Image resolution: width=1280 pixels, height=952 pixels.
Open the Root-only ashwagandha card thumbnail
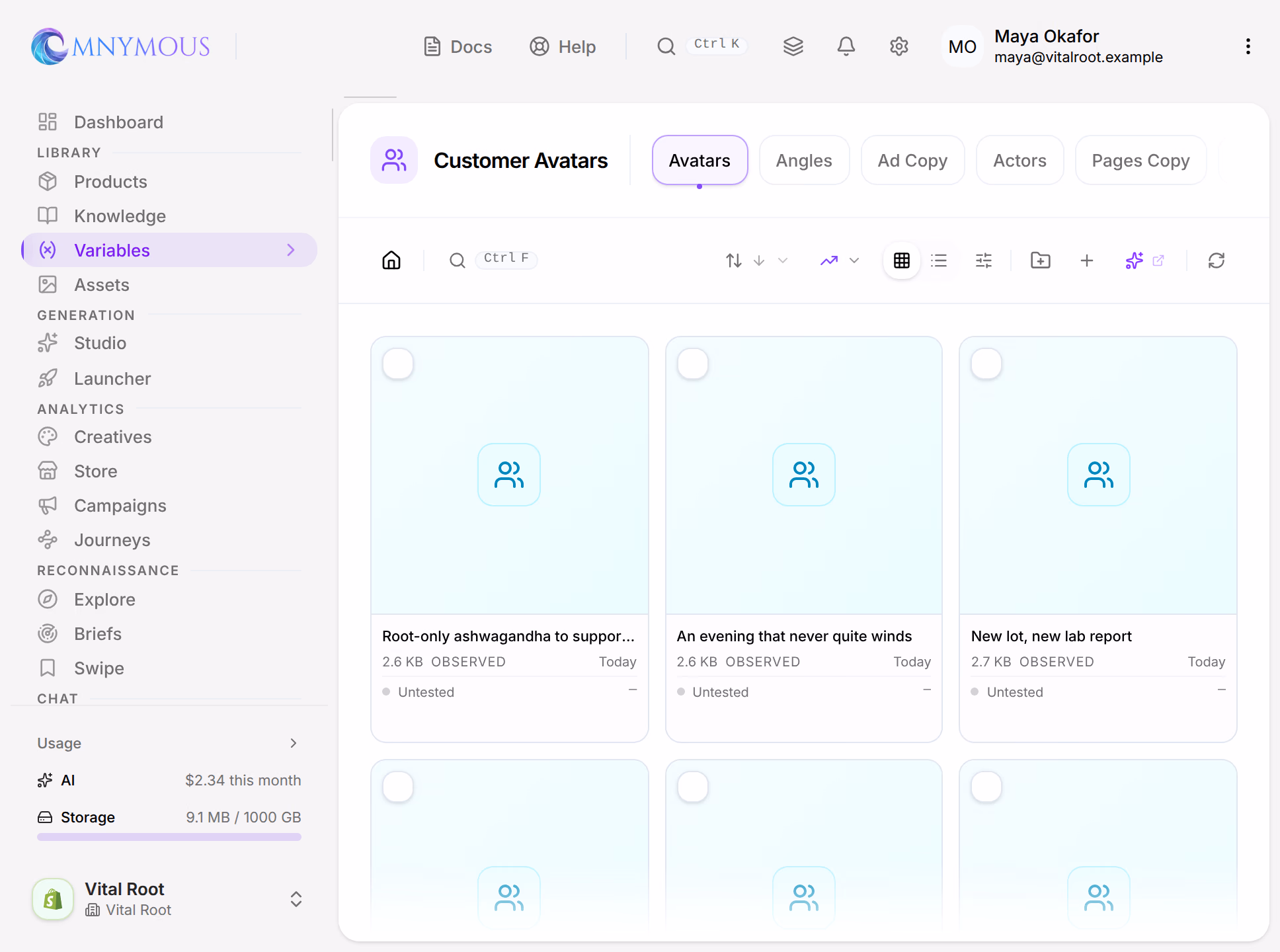click(x=509, y=475)
